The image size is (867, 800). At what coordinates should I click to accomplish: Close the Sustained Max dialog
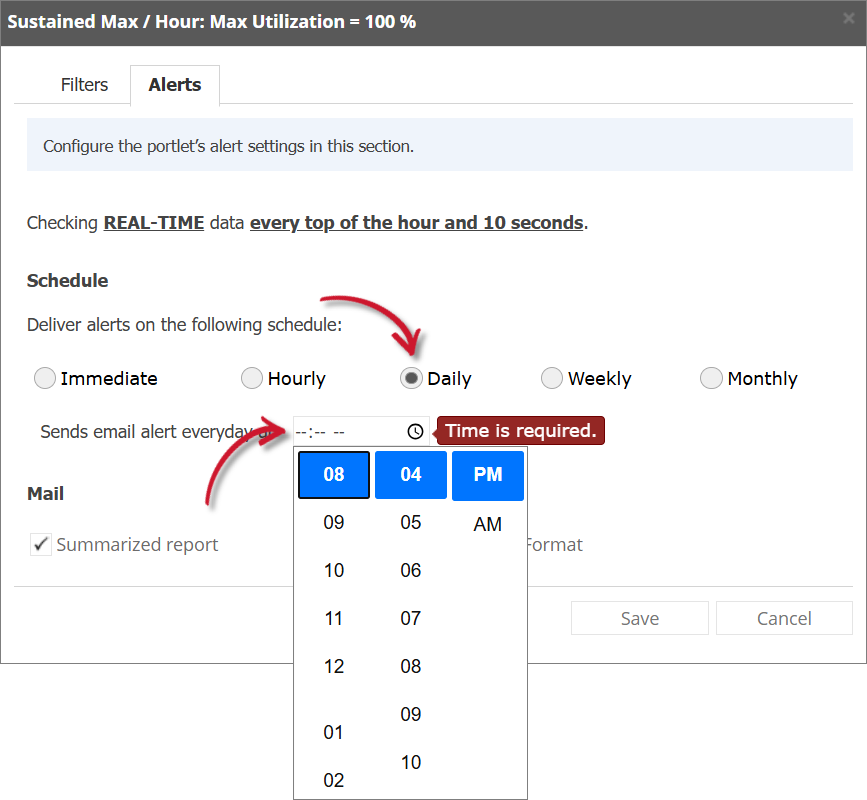tap(848, 17)
